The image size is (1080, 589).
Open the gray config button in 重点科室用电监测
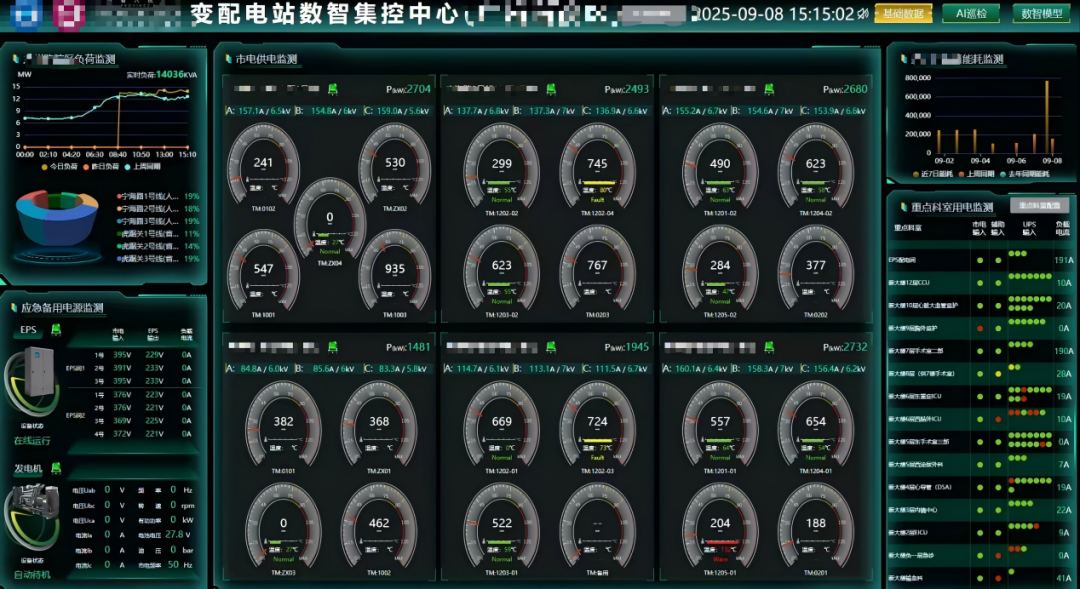1039,205
